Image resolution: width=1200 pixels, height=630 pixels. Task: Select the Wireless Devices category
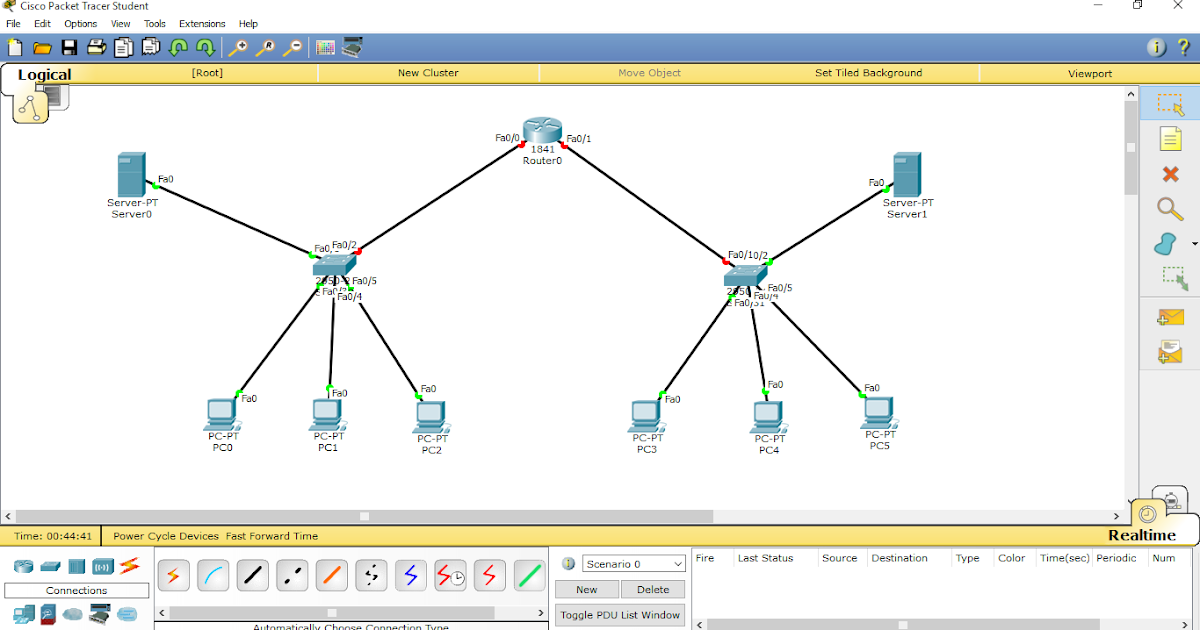point(103,566)
